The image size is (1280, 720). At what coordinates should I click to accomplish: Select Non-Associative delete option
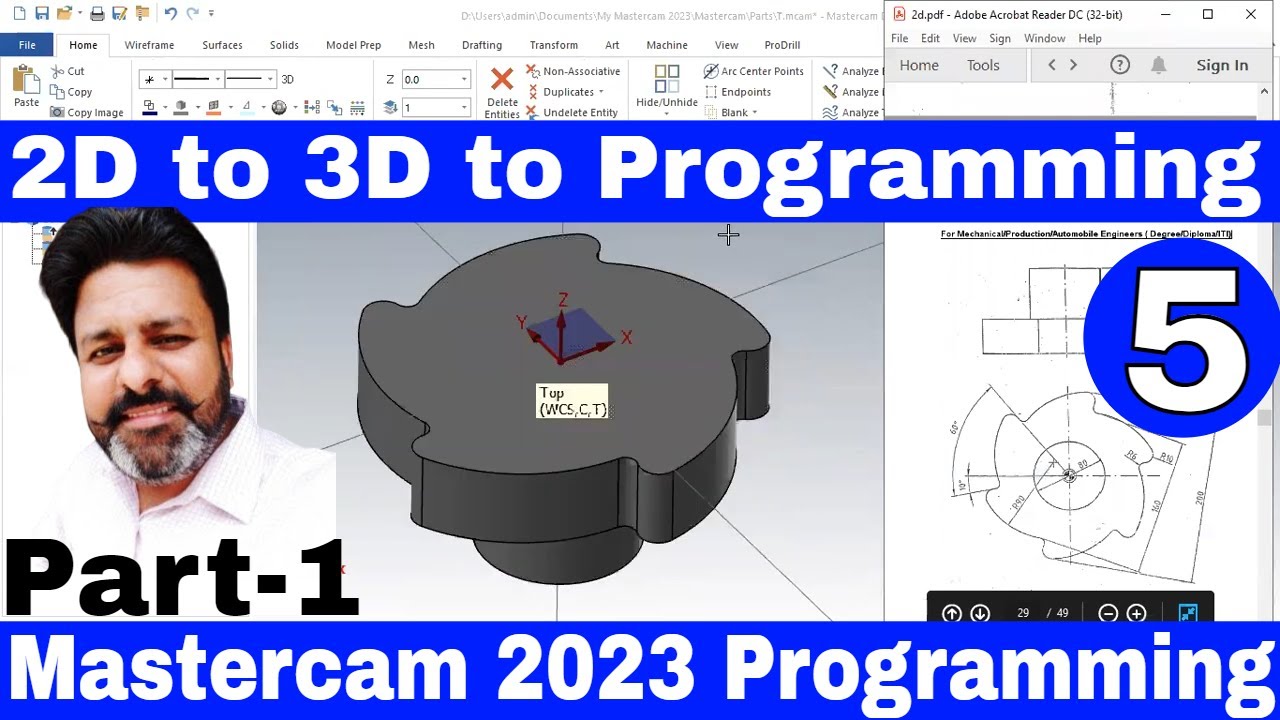[573, 71]
